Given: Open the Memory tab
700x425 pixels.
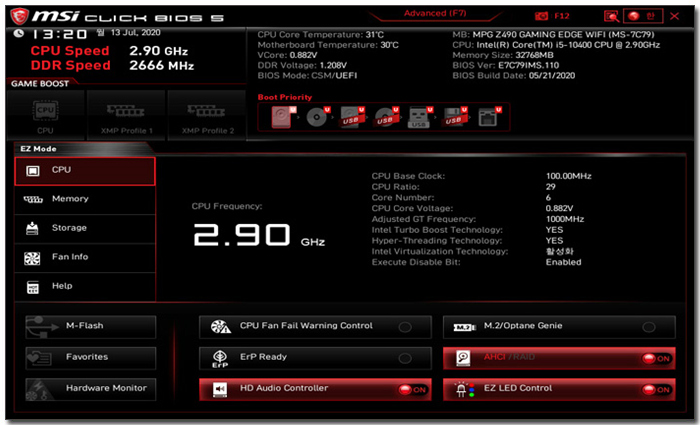Looking at the screenshot, I should pyautogui.click(x=85, y=200).
